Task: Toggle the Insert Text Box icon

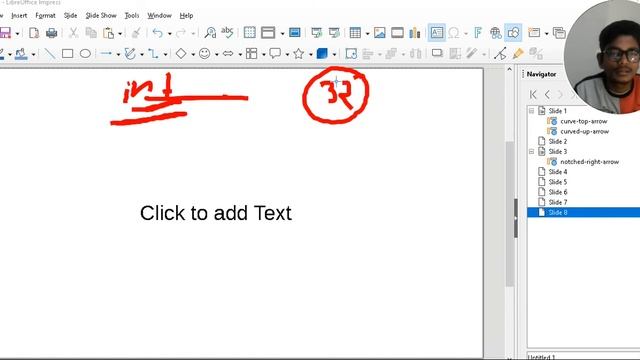Action: (x=436, y=33)
